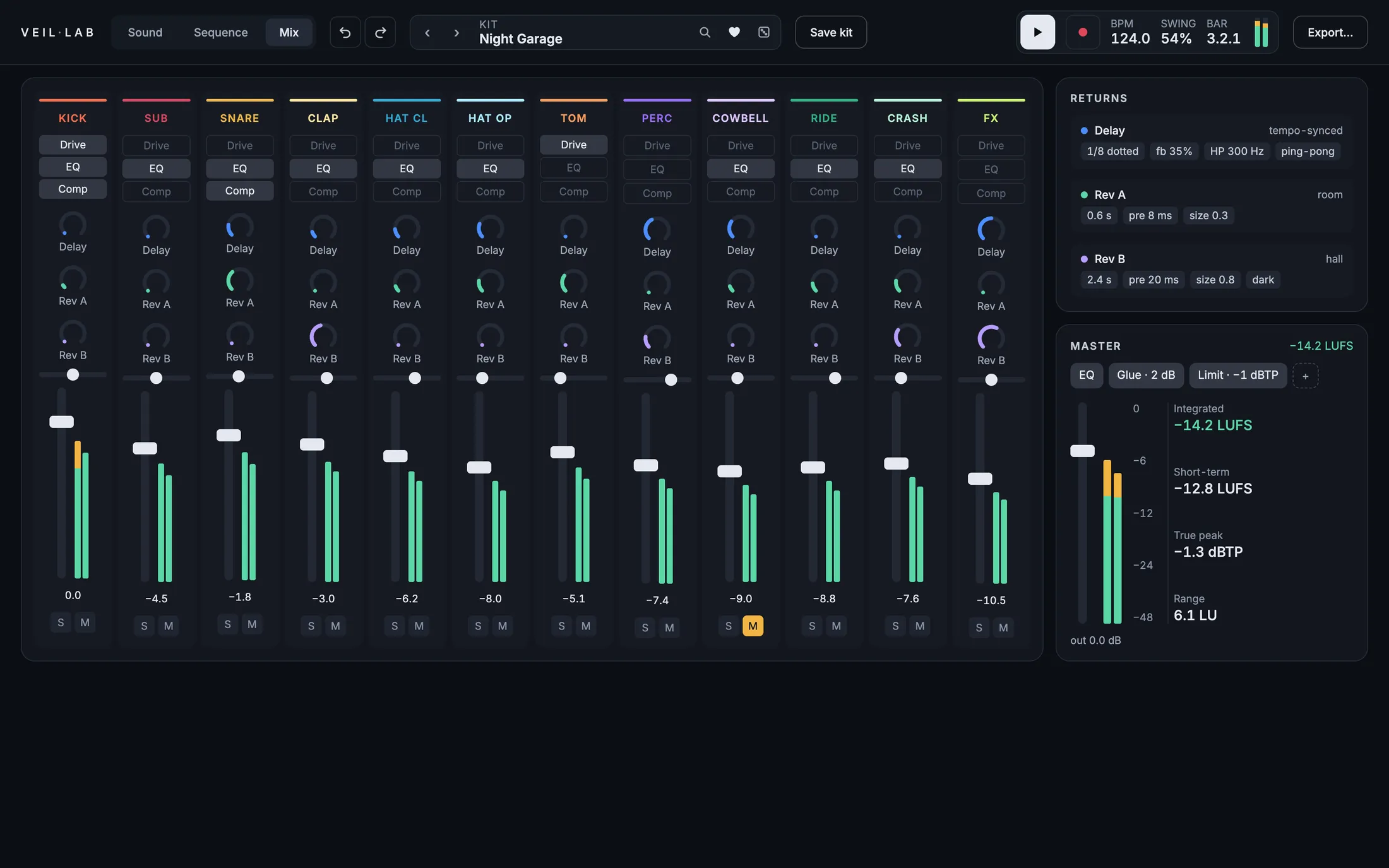Click the Delay 1/8 dotted time chip

point(1112,152)
